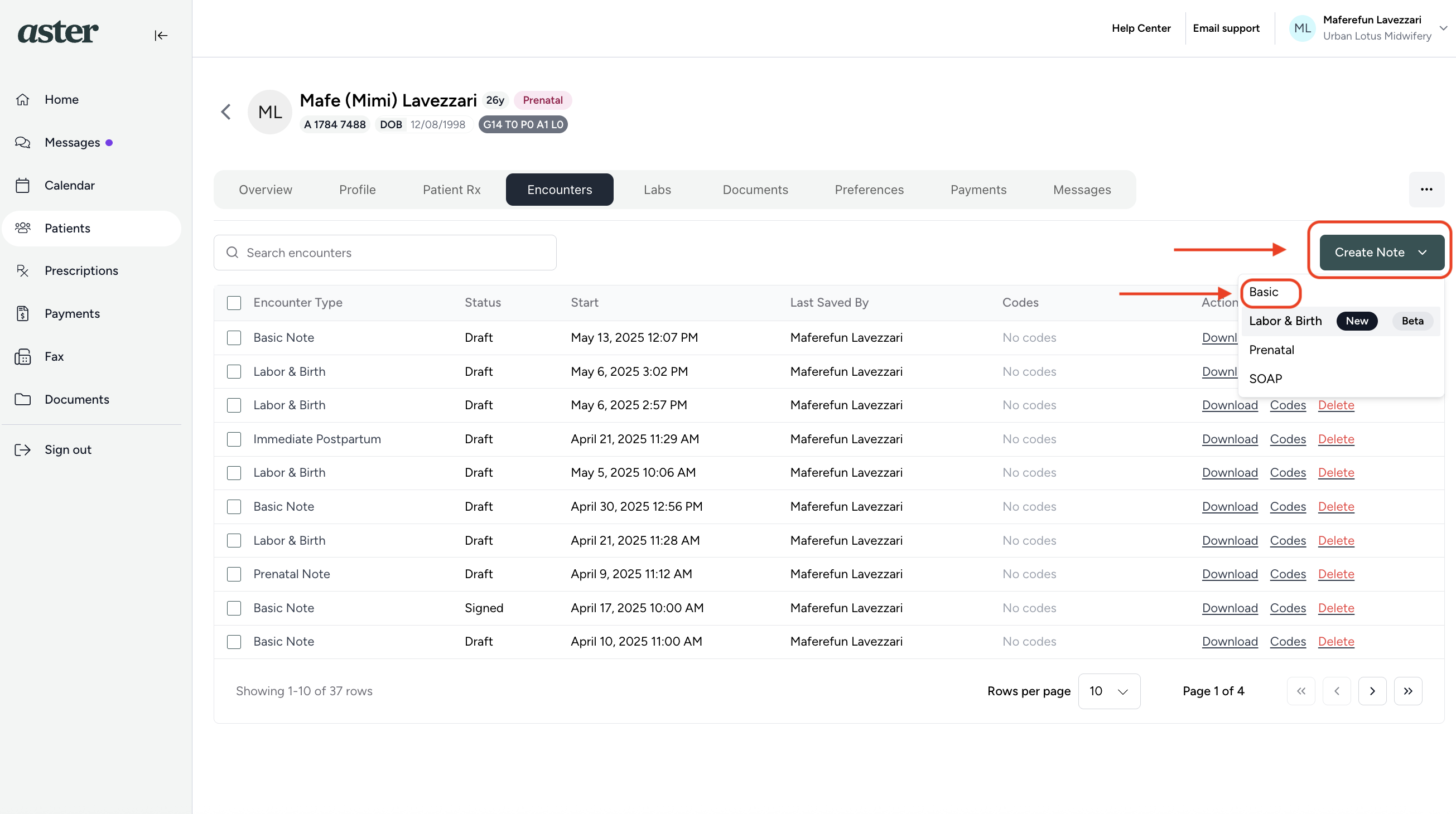Check Basic Note April 30 row
The height and width of the screenshot is (814, 1456).
(x=234, y=507)
